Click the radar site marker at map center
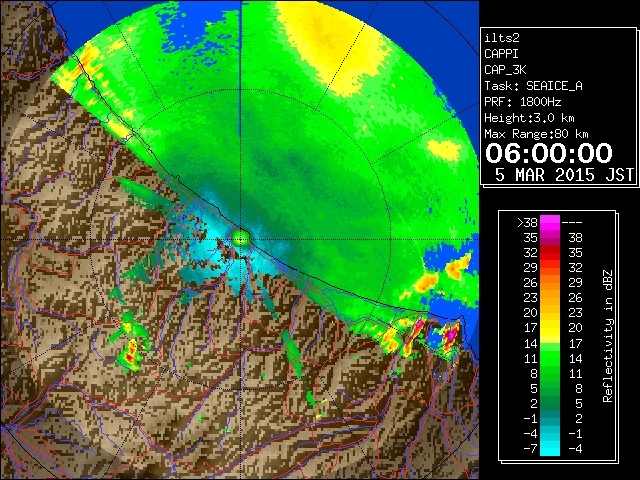Image resolution: width=640 pixels, height=480 pixels. pos(241,237)
